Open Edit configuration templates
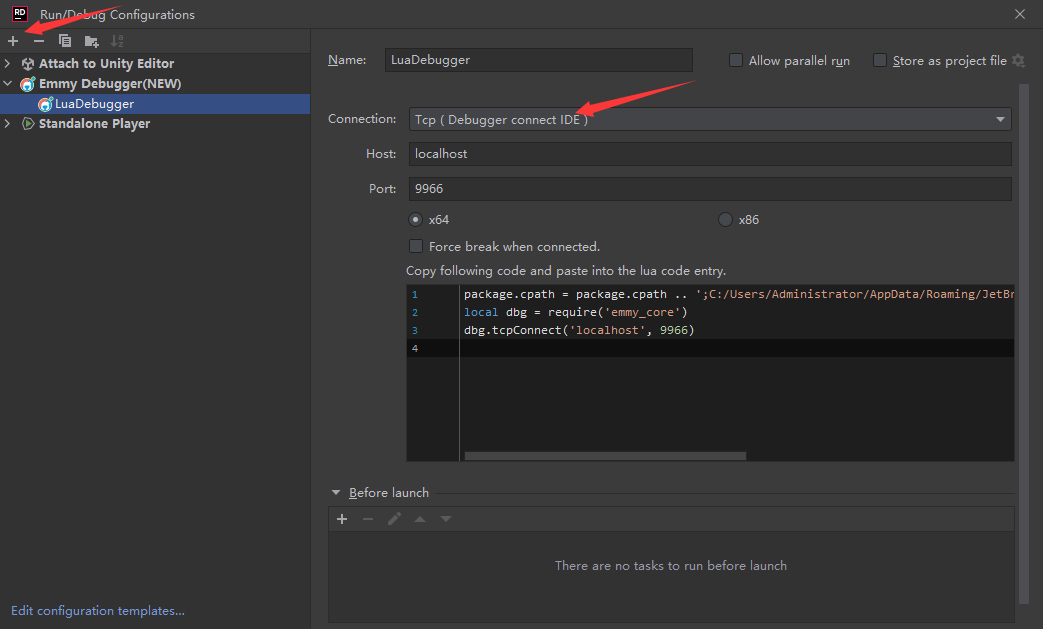 pos(97,610)
